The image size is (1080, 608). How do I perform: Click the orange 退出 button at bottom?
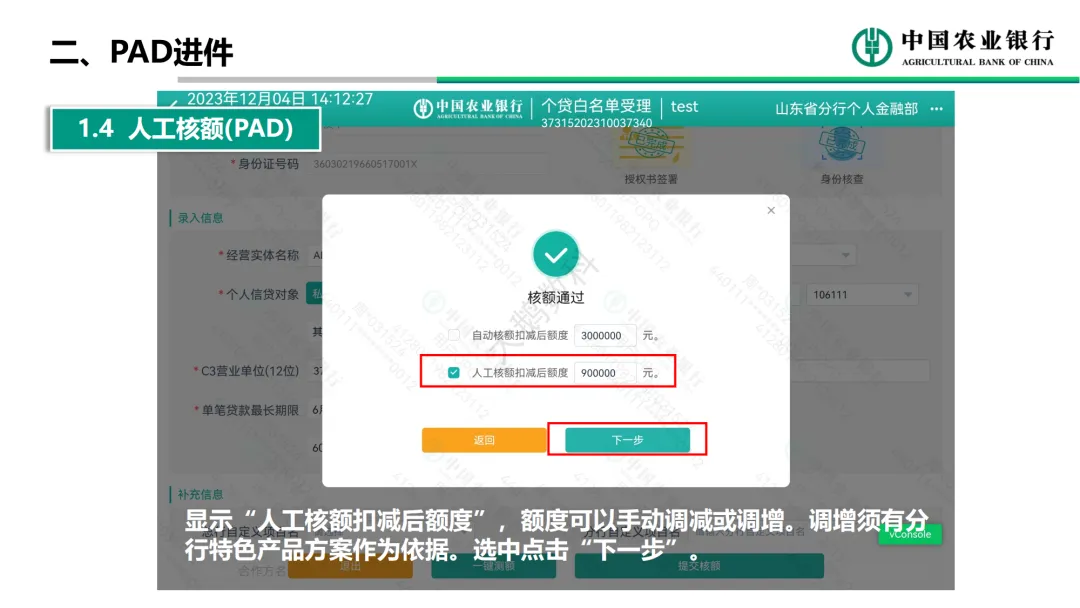click(x=350, y=565)
